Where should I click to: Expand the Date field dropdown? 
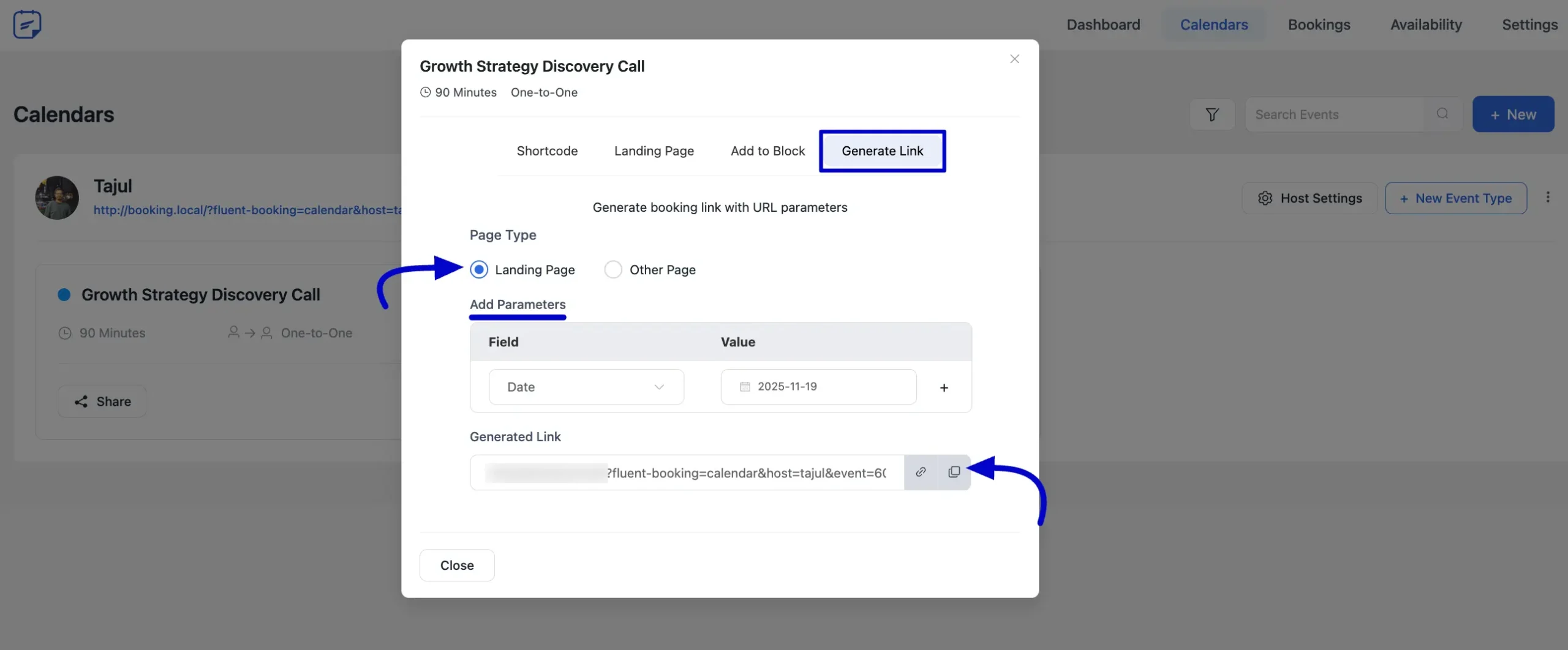586,387
